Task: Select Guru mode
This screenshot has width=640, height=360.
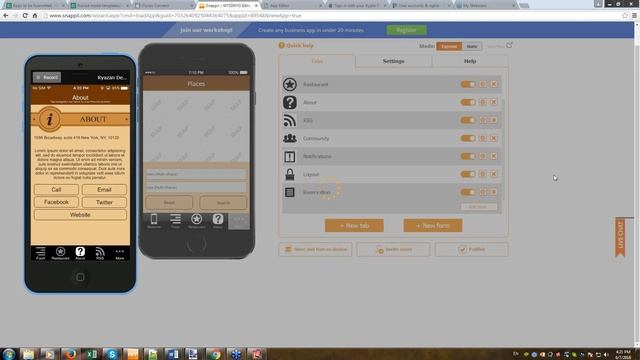Action: coord(472,46)
